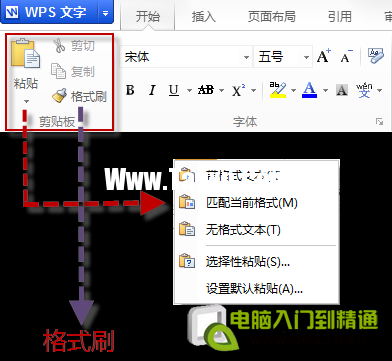The height and width of the screenshot is (361, 392).
Task: Choose 无格式文本(T) paste option
Action: (256, 230)
